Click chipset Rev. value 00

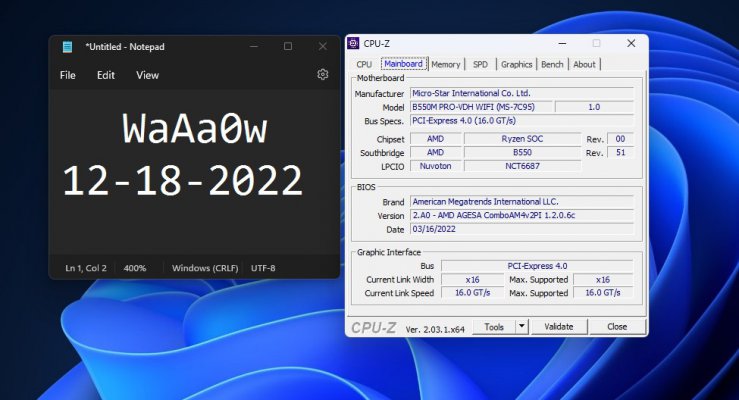coord(620,139)
